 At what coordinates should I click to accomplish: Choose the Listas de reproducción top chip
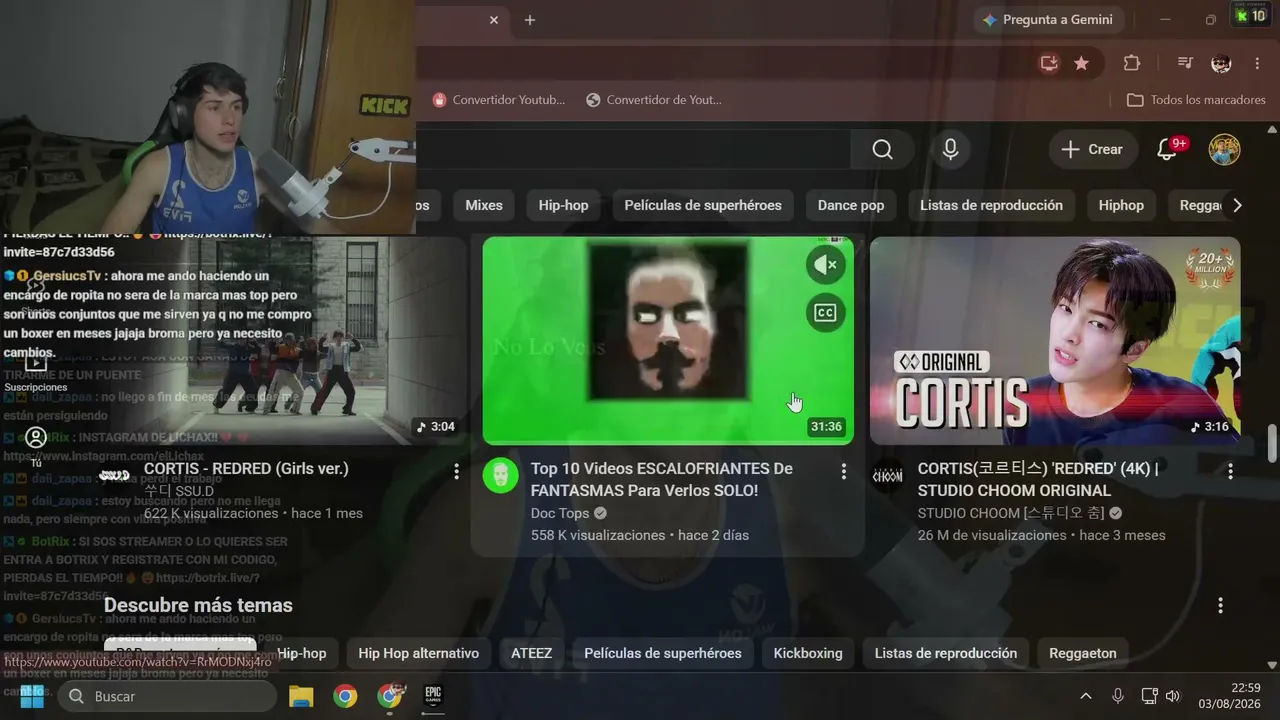click(x=991, y=205)
